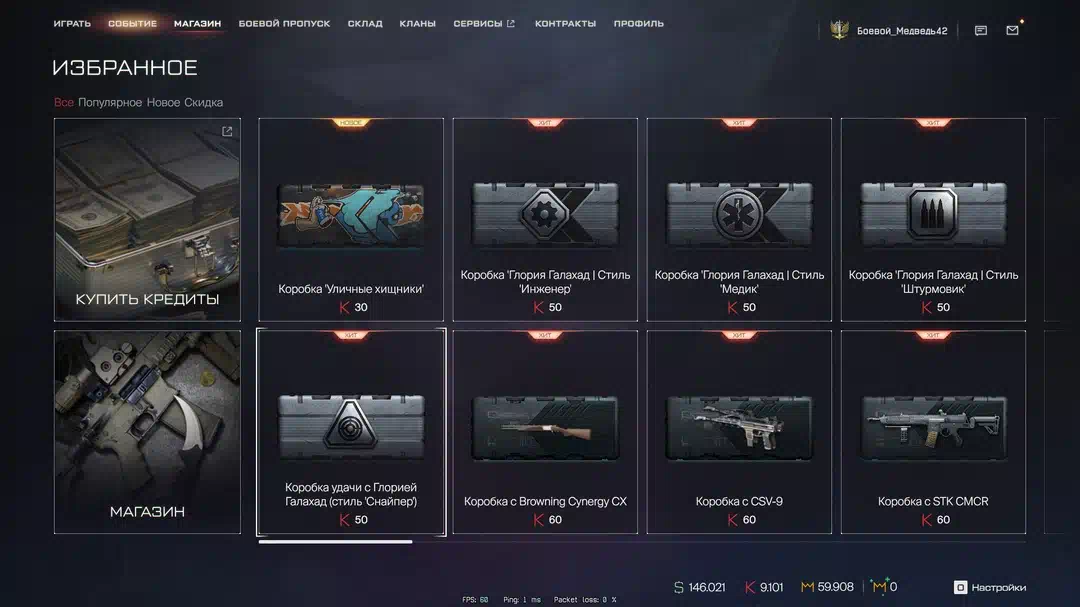This screenshot has width=1080, height=607.
Task: Open the chat messages icon
Action: (x=981, y=30)
